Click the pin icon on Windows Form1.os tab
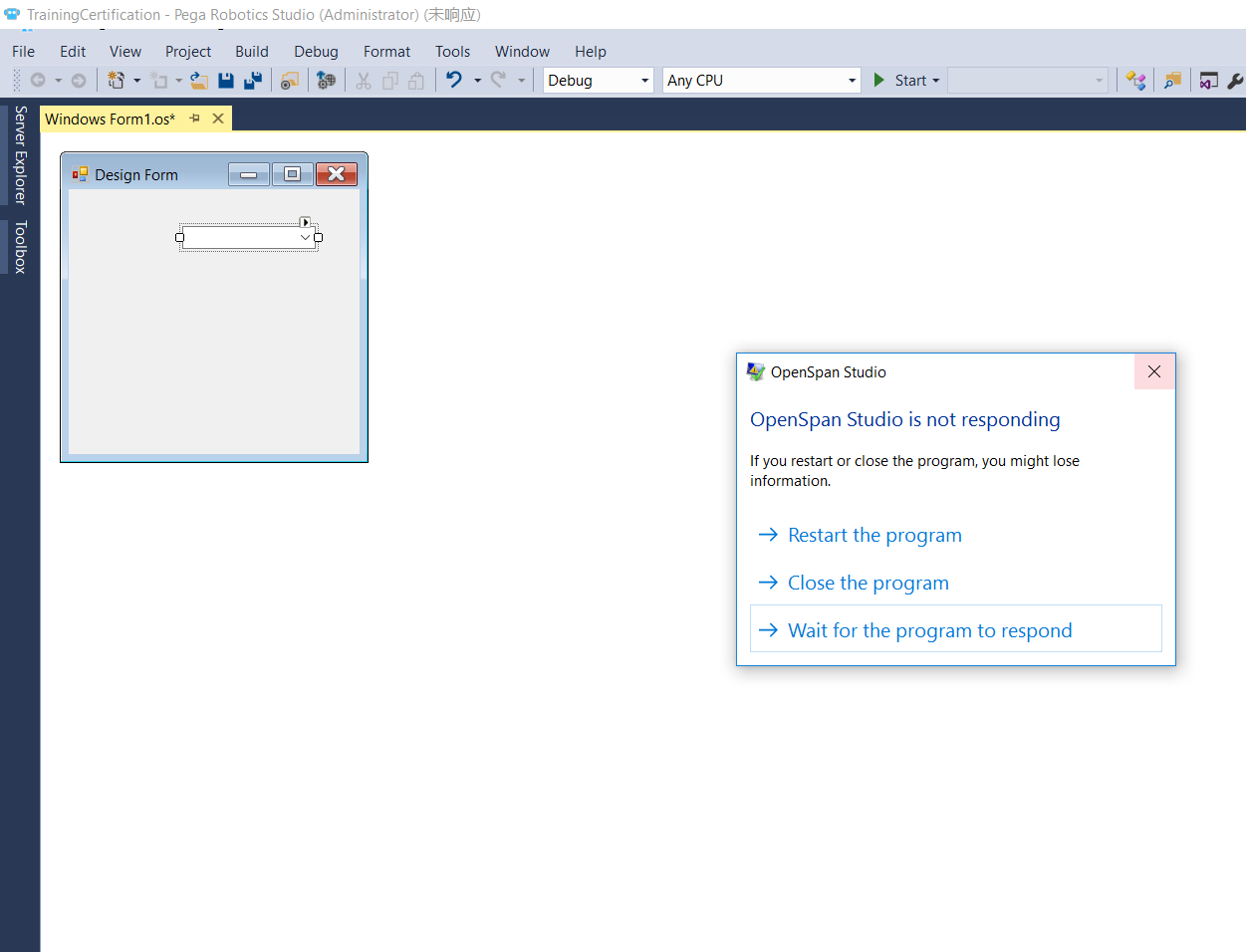The height and width of the screenshot is (952, 1246). click(x=195, y=119)
